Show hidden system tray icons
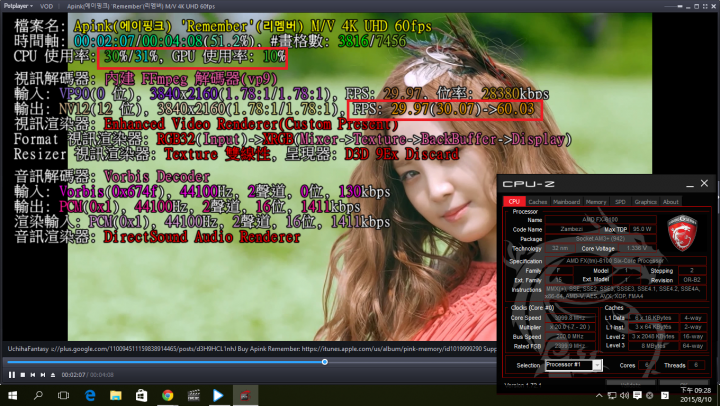Viewport: 720px width, 406px height. tap(599, 395)
